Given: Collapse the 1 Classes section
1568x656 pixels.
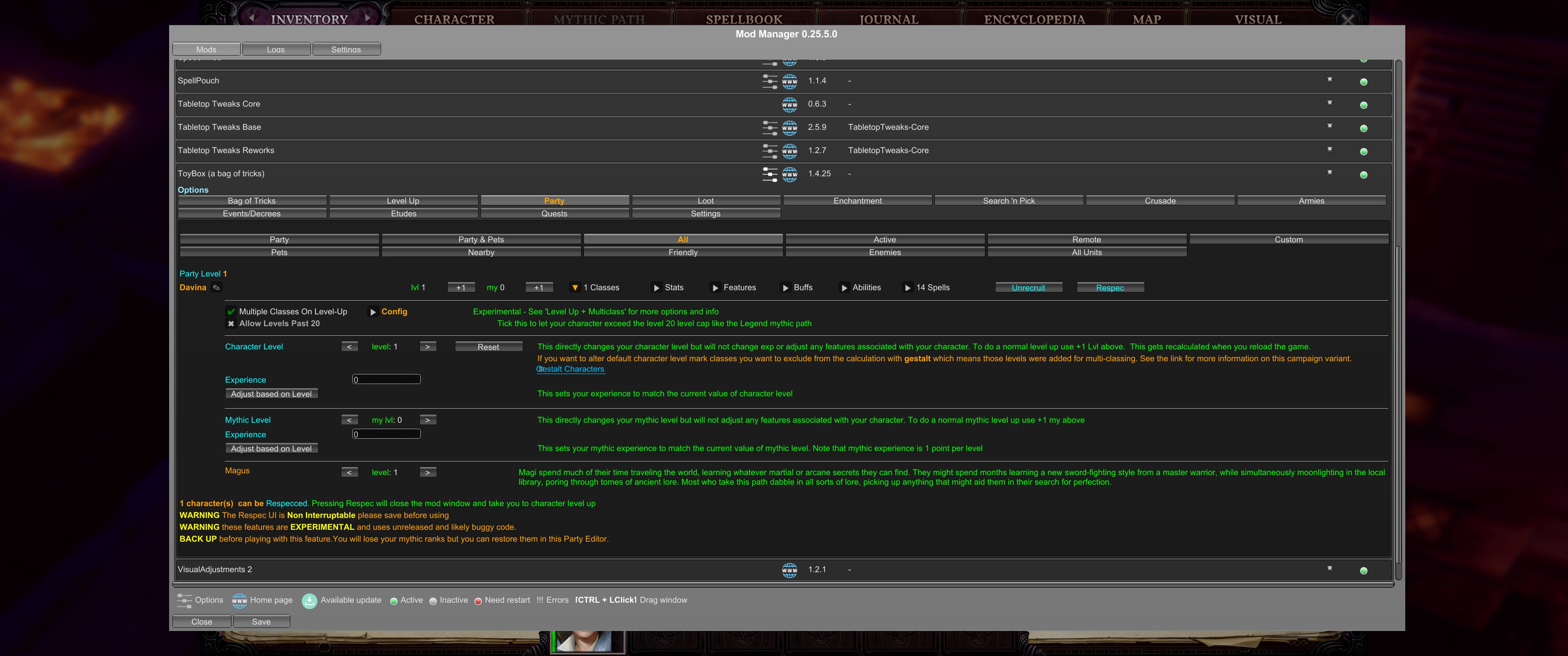Looking at the screenshot, I should coord(575,288).
